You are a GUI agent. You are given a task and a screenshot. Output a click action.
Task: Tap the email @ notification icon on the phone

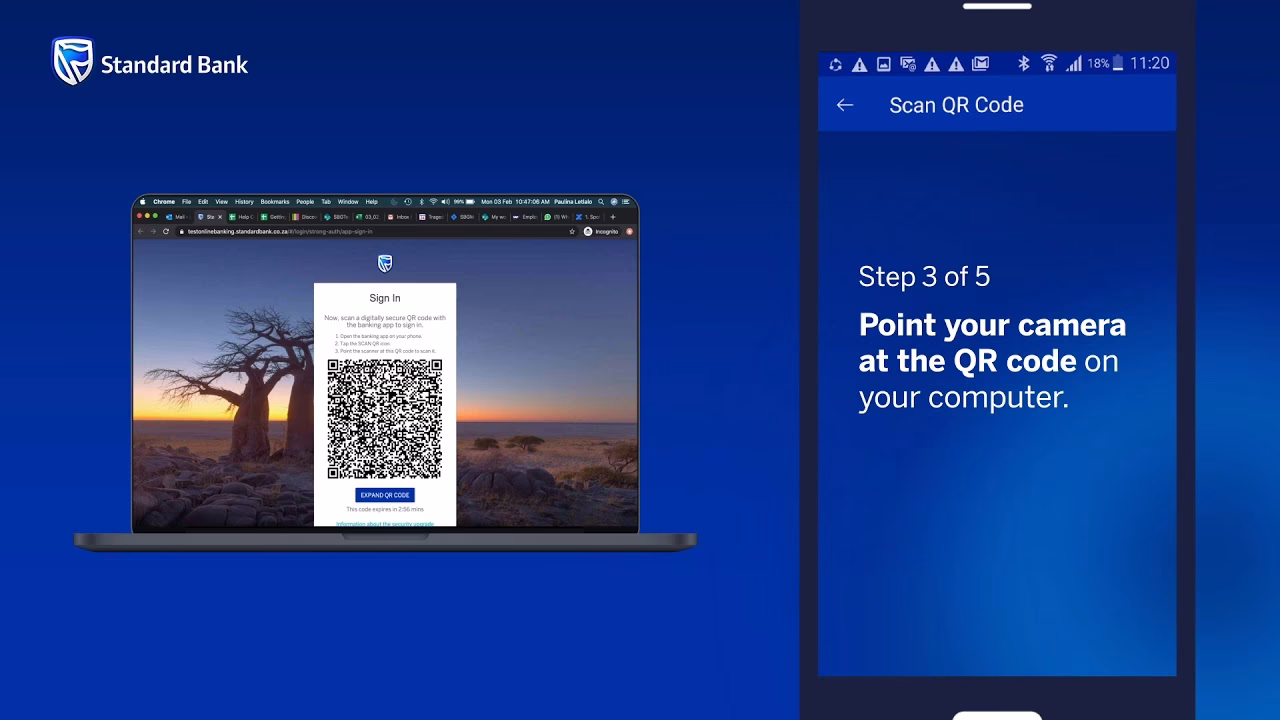point(908,64)
